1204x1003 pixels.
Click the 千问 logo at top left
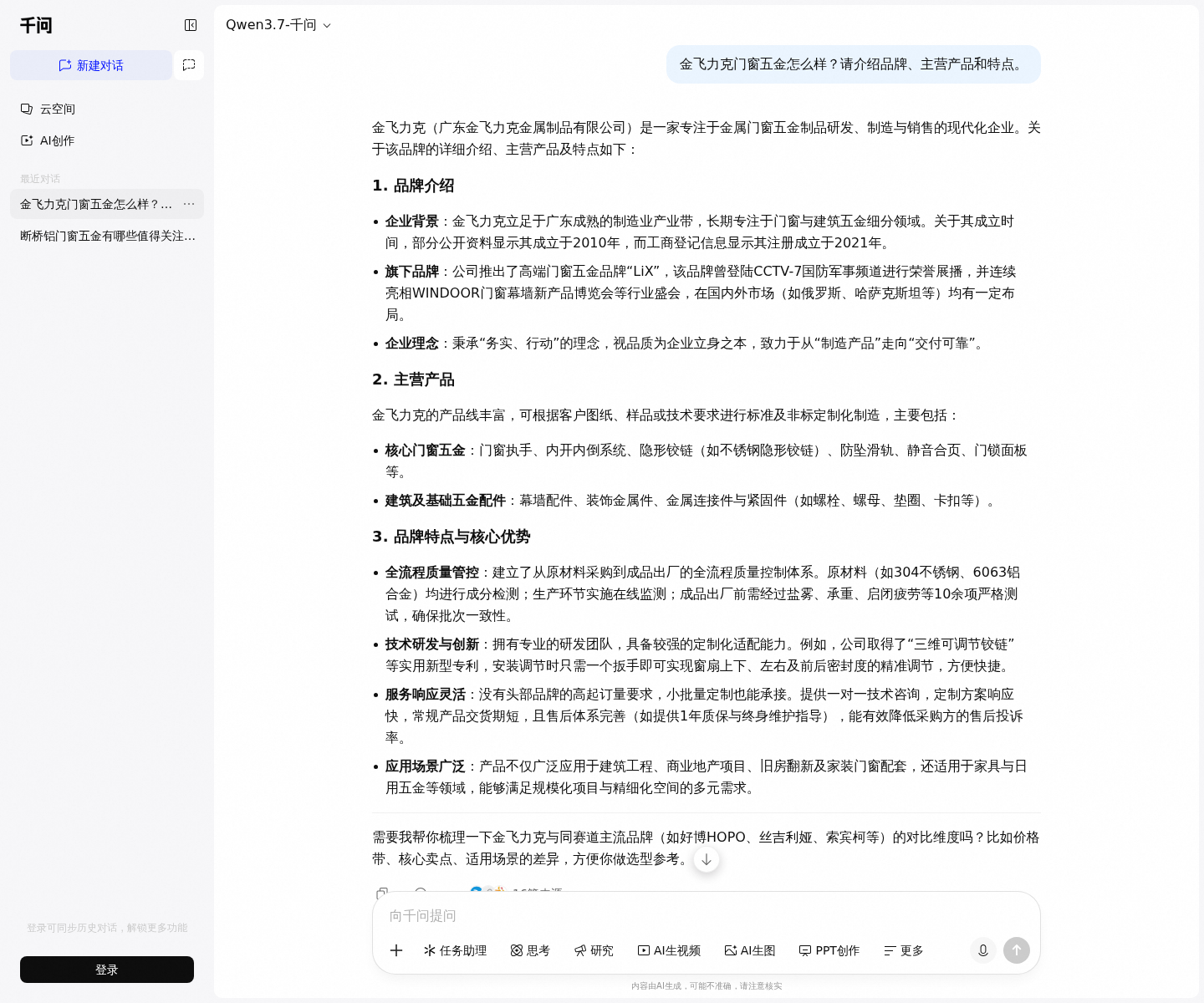point(36,25)
